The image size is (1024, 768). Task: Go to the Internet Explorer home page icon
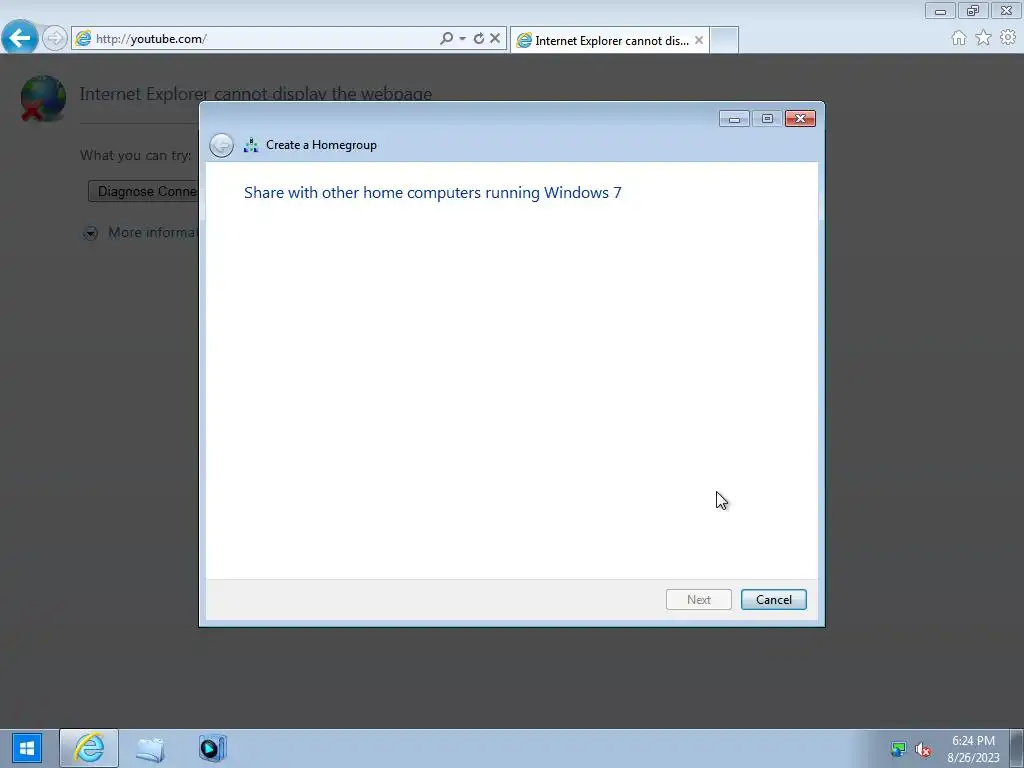[x=959, y=38]
